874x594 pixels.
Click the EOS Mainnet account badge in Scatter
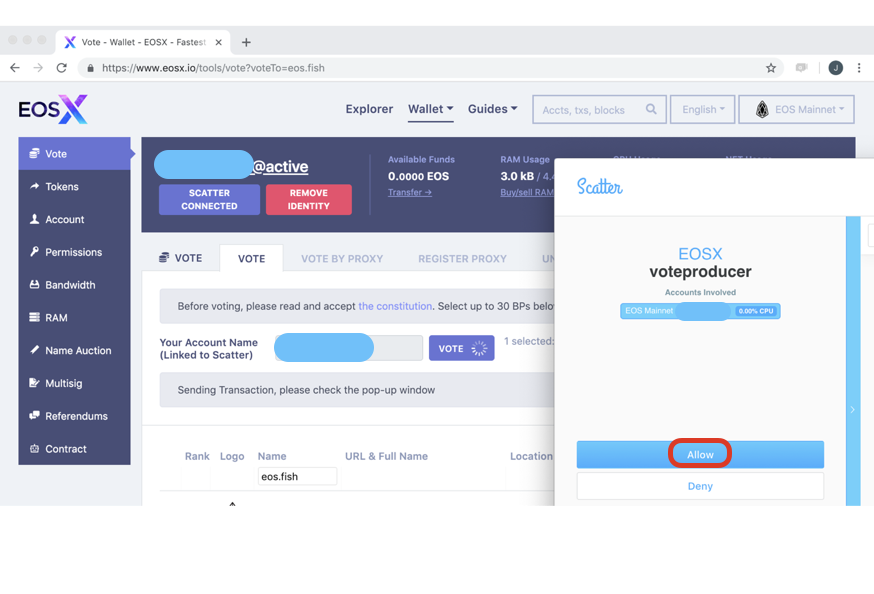click(700, 311)
